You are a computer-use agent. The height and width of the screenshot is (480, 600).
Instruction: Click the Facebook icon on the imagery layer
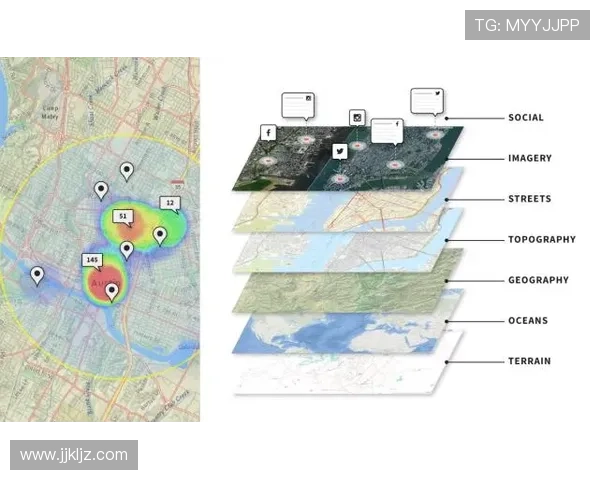click(x=268, y=132)
